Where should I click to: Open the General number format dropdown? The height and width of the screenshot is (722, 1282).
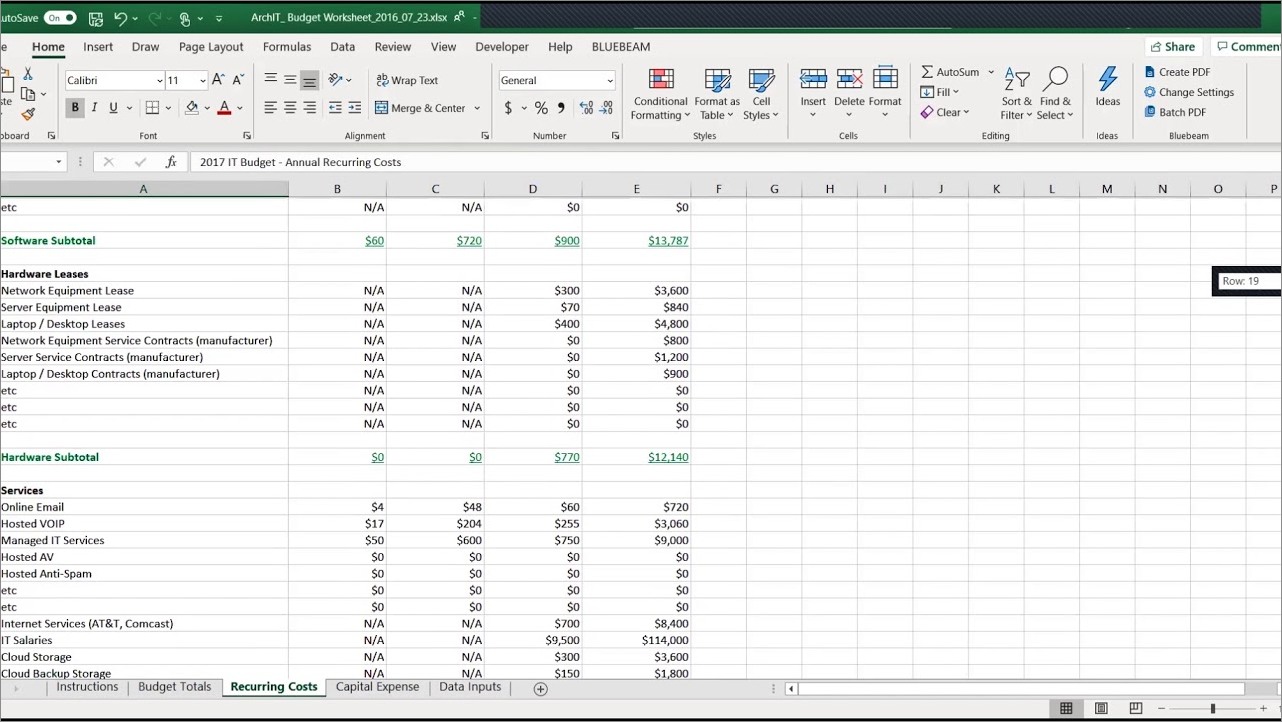pyautogui.click(x=610, y=81)
